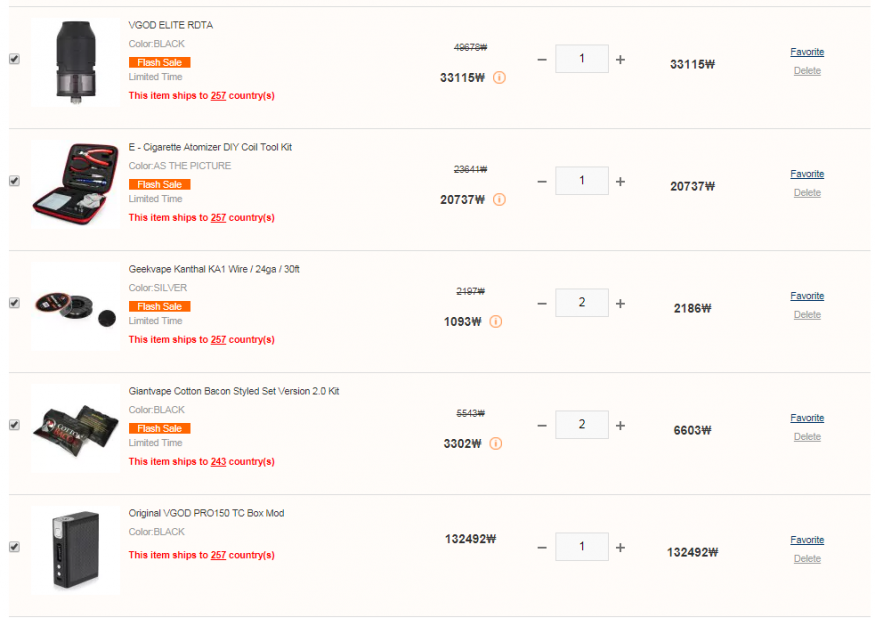Open VGOD PRO150 TC Box Mod thumbnail
The width and height of the screenshot is (875, 618).
[75, 550]
